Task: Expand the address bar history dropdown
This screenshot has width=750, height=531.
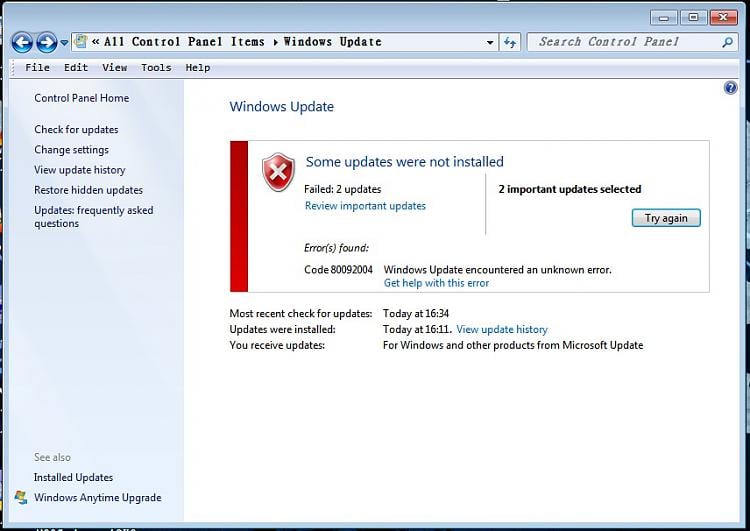Action: [x=490, y=42]
